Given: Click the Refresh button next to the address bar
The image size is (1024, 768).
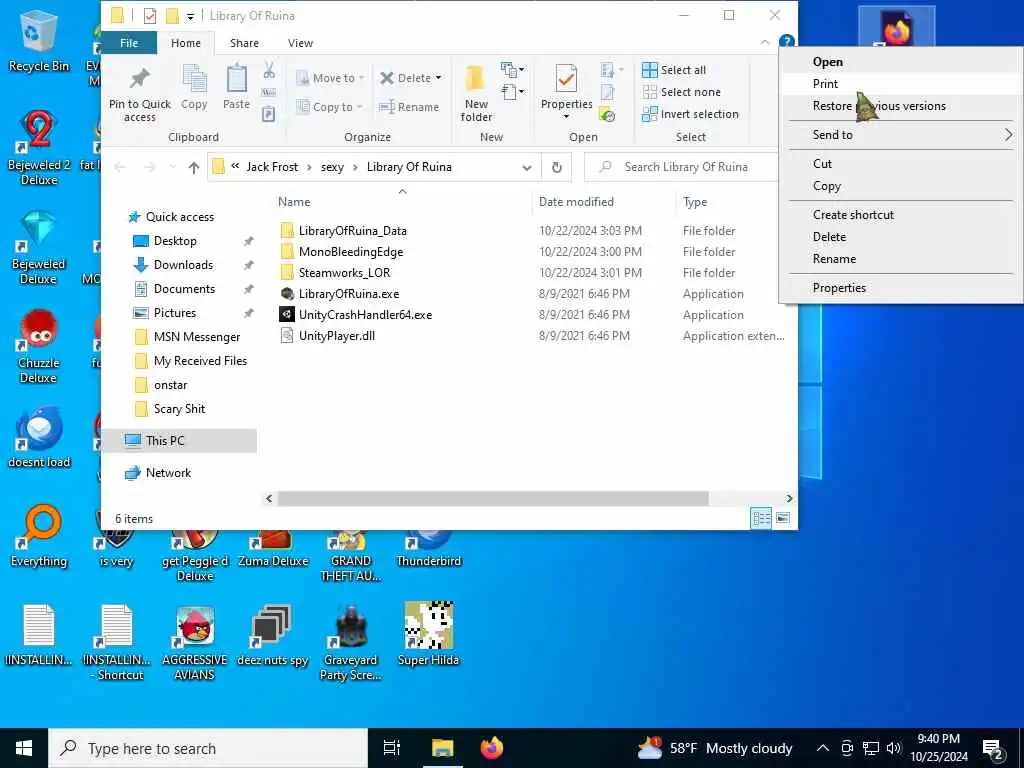Looking at the screenshot, I should (556, 167).
